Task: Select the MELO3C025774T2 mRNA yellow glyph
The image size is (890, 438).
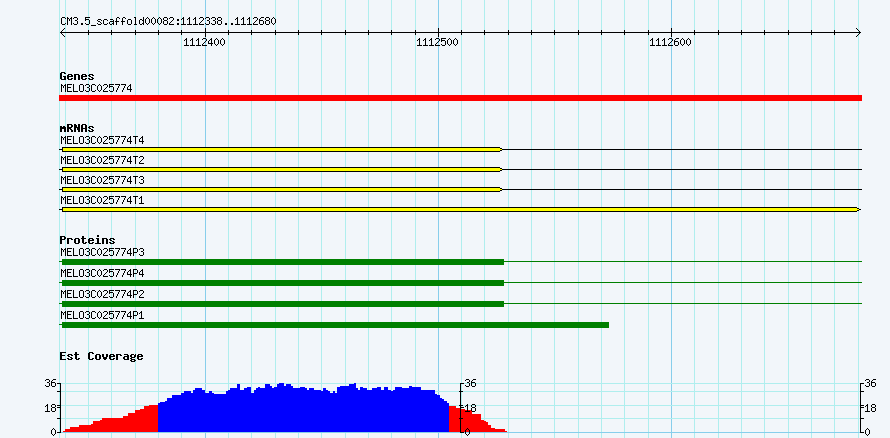Action: tap(282, 170)
